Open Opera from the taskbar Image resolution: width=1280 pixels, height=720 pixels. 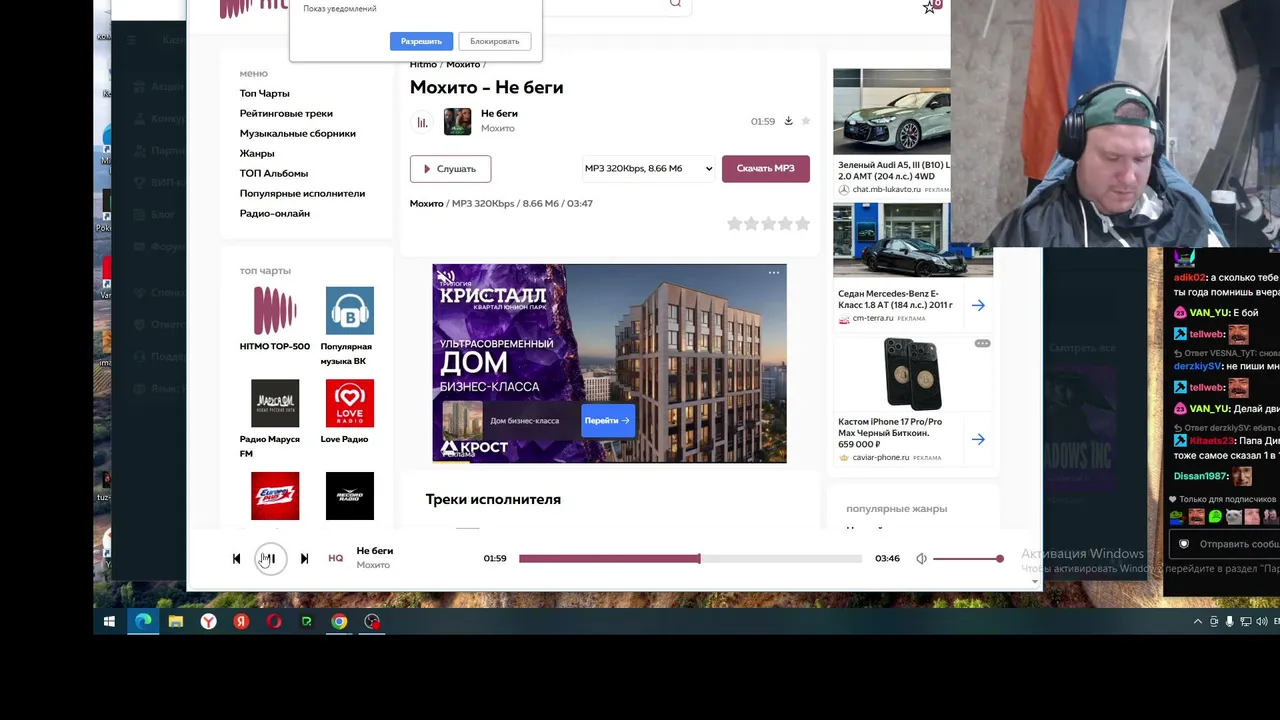tap(274, 622)
